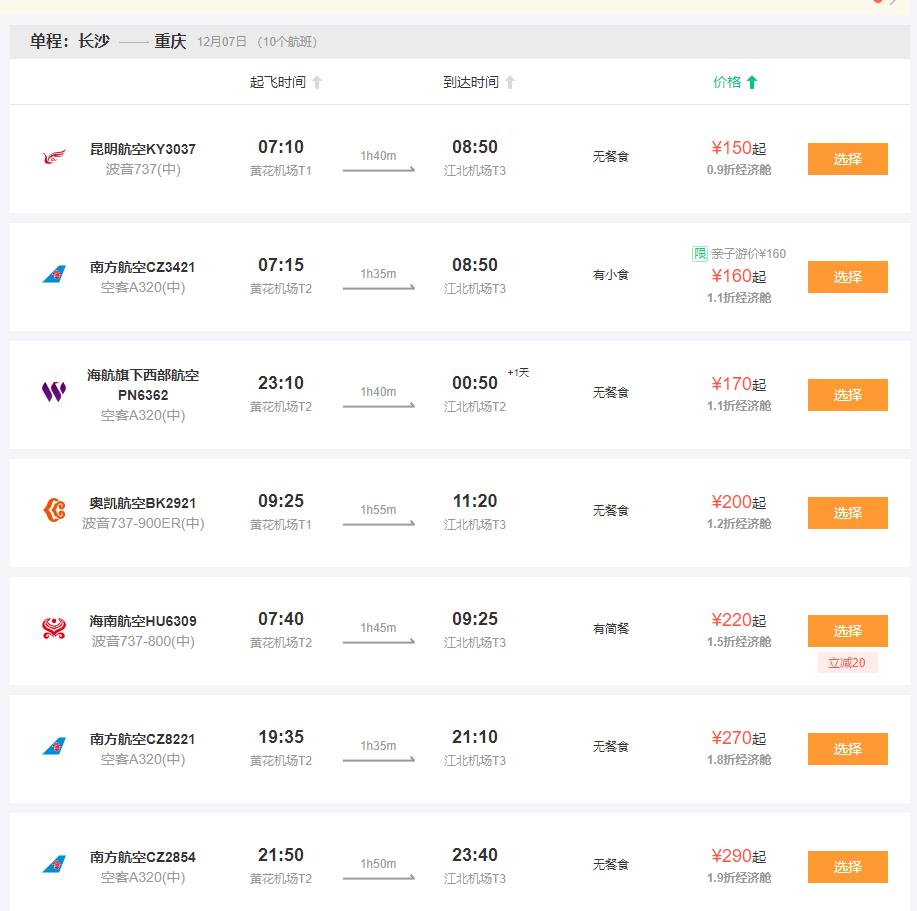Select the ¥160 CZ3421 flight

click(847, 277)
